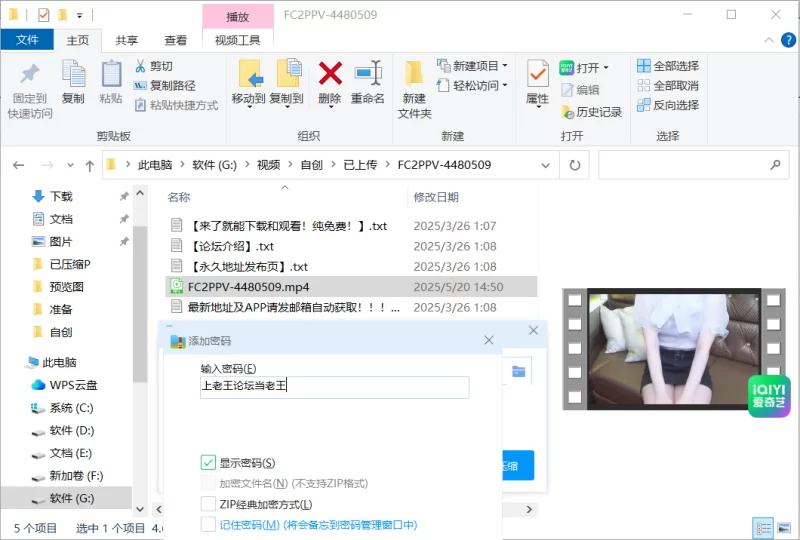
Task: Click the Pin to Quick access icon
Action: pos(30,75)
